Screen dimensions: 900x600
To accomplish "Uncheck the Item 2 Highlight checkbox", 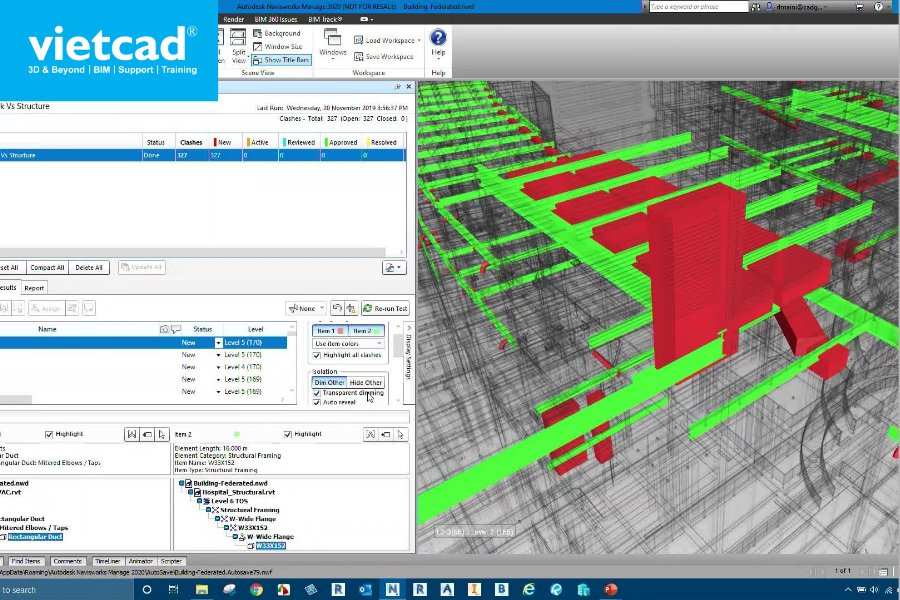I will [288, 435].
